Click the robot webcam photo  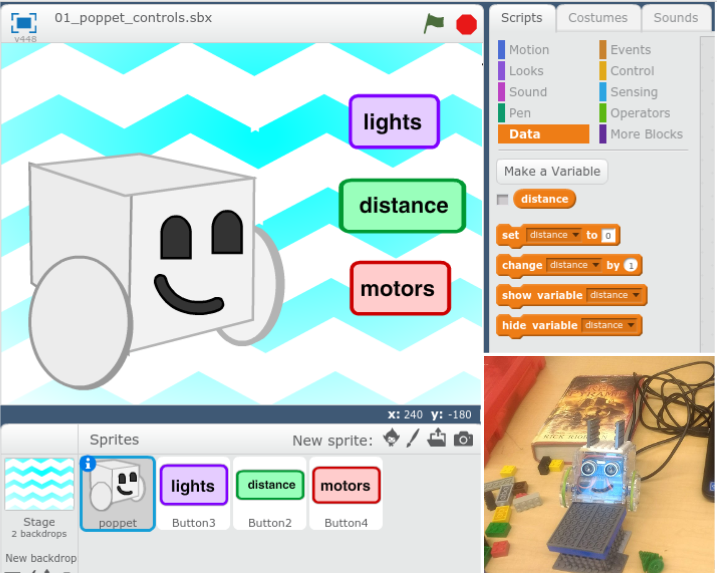(x=599, y=465)
